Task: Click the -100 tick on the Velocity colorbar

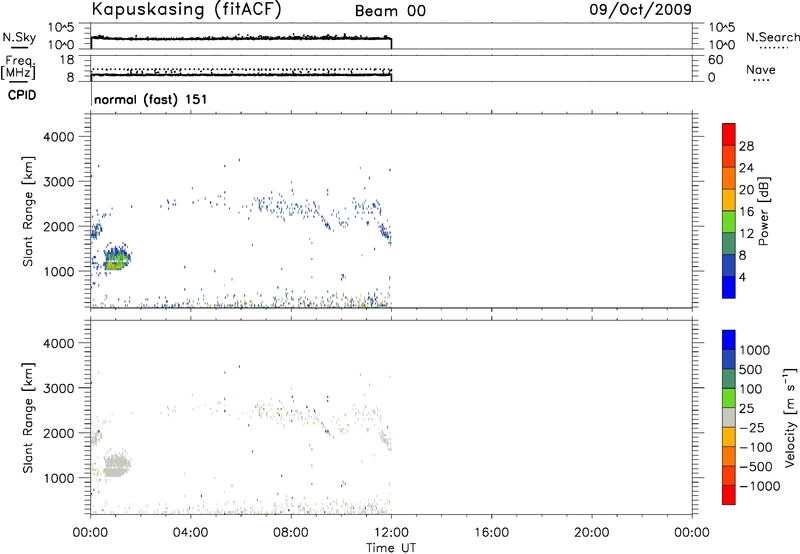Action: pos(756,447)
